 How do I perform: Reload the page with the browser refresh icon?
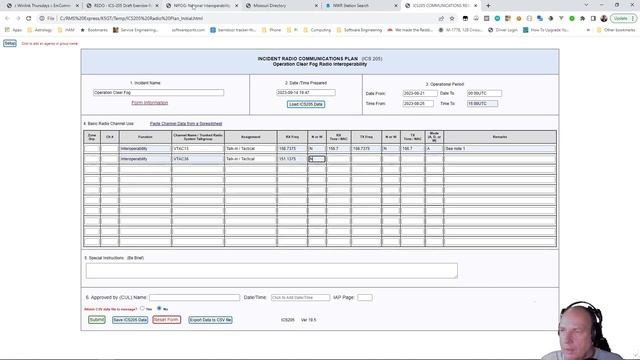click(x=29, y=18)
